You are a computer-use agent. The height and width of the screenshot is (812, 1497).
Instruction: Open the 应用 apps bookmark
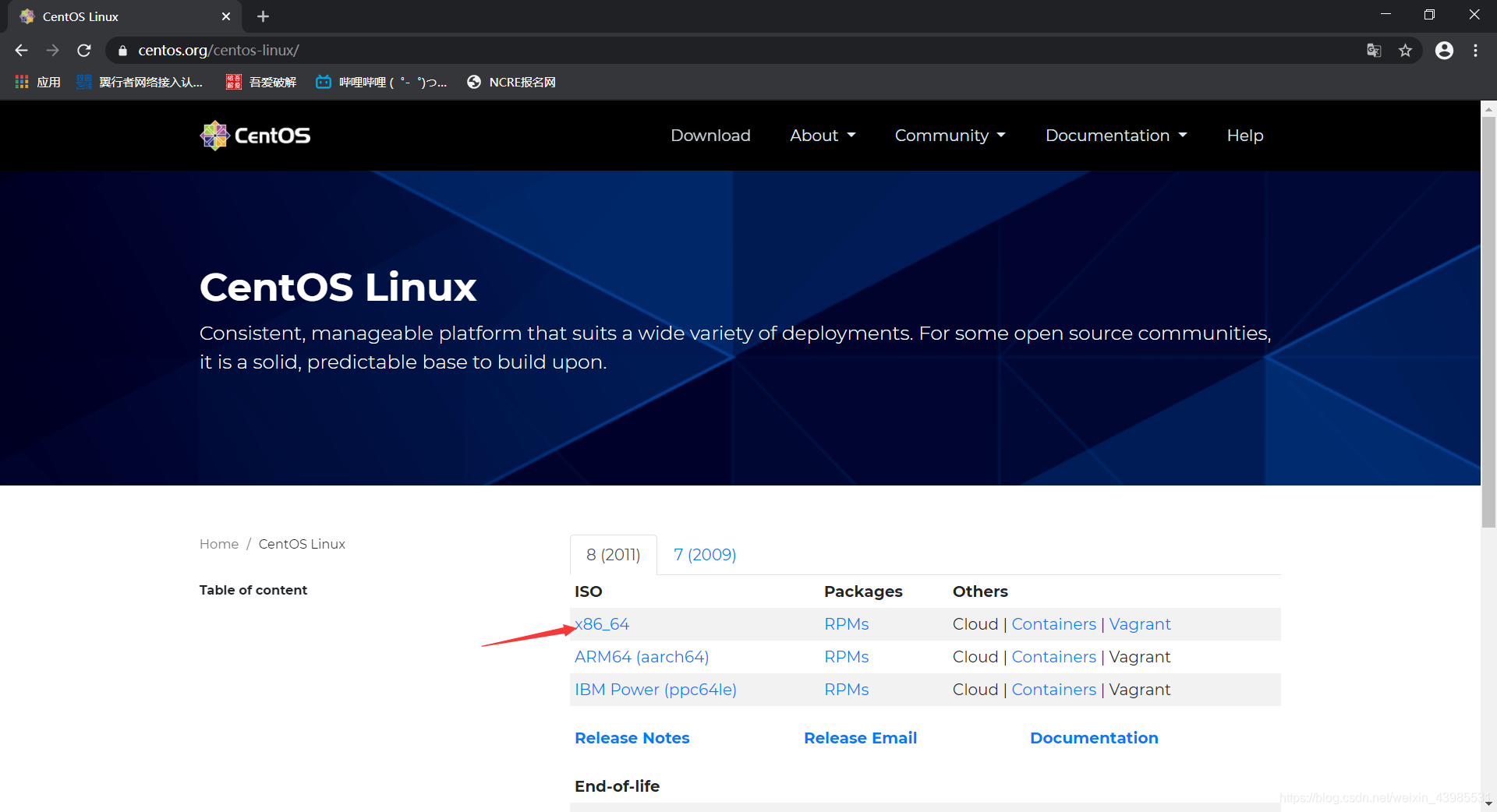pos(37,82)
